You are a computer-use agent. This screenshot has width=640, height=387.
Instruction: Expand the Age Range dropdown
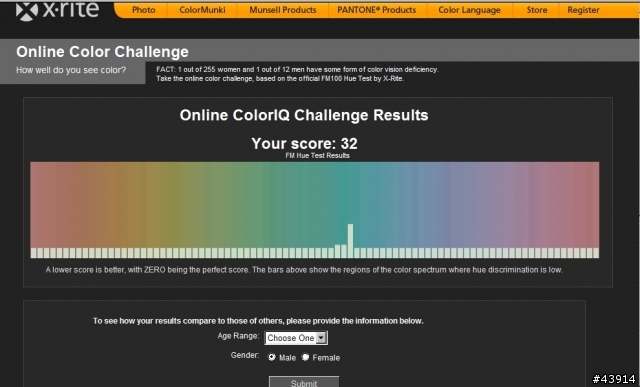[296, 338]
